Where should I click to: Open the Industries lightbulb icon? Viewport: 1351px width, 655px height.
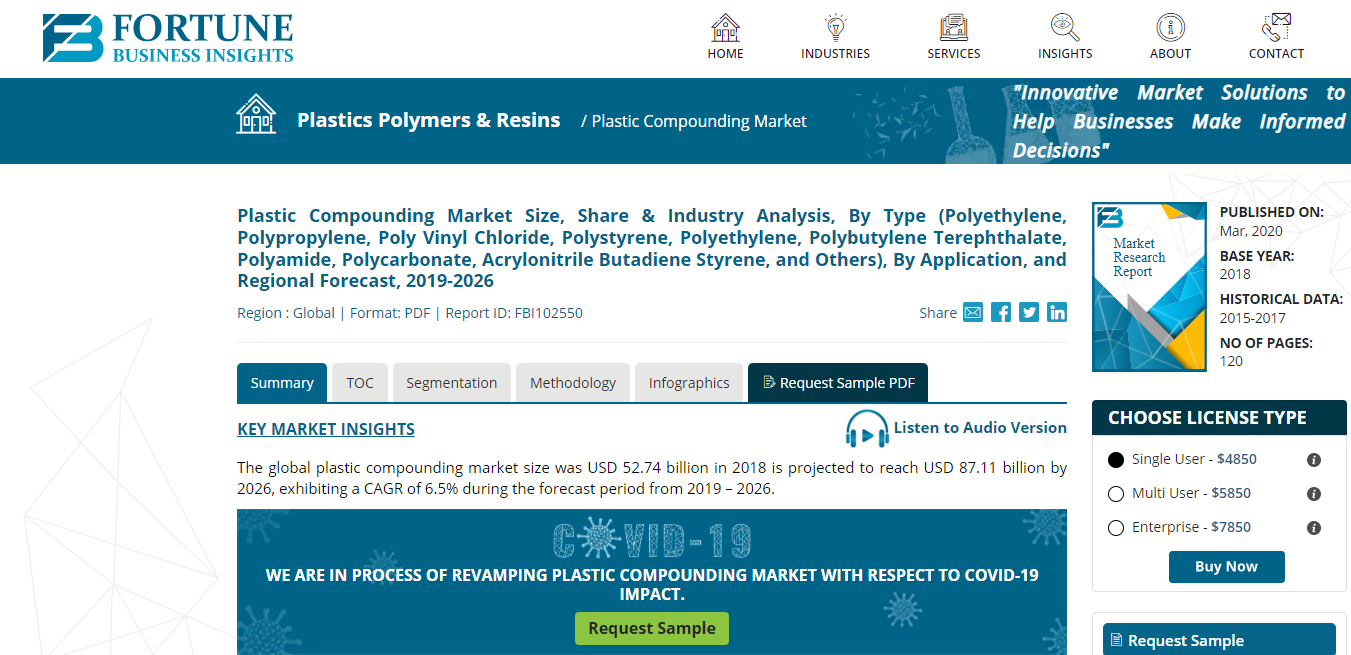click(x=835, y=27)
